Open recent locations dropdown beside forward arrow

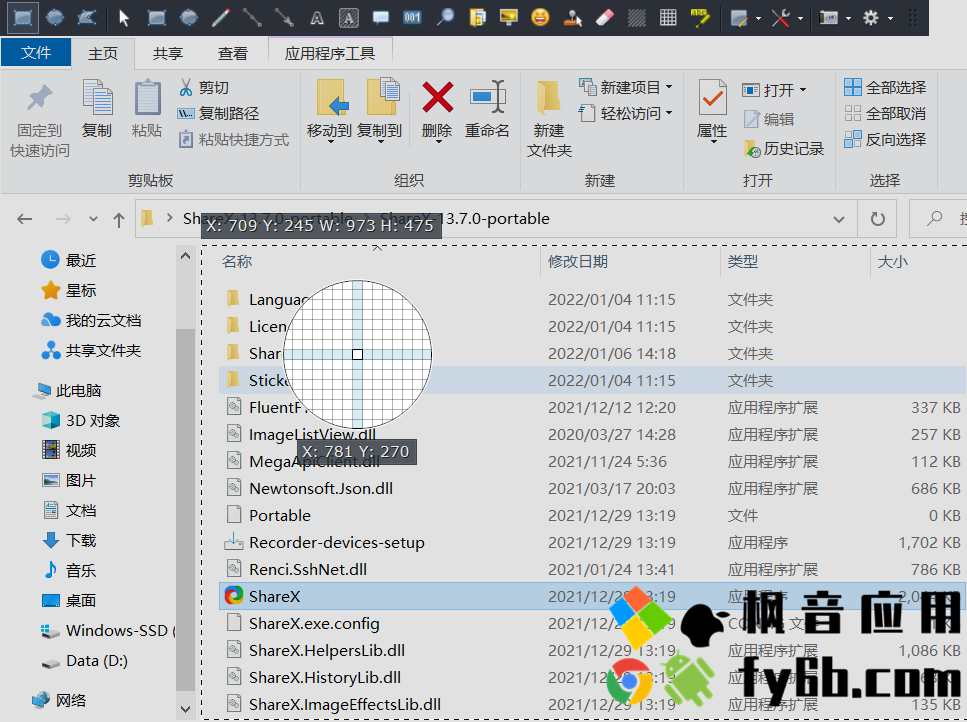pyautogui.click(x=93, y=219)
